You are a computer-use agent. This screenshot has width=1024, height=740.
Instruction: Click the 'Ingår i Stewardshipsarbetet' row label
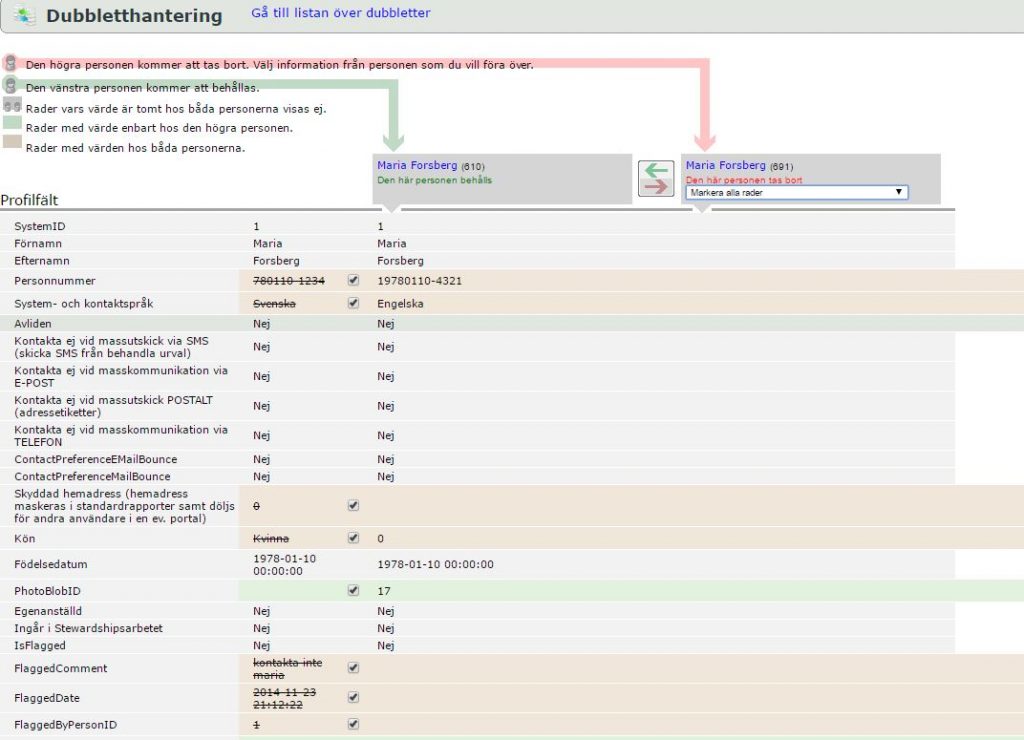(x=88, y=628)
